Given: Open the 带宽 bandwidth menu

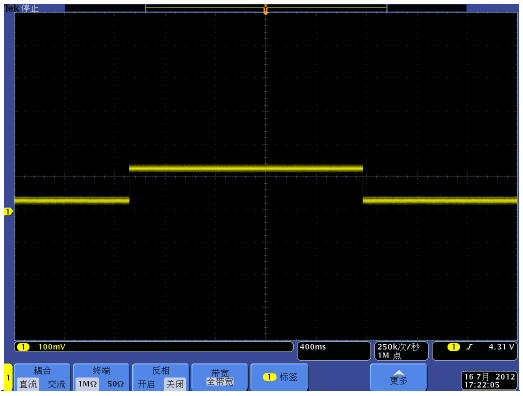Looking at the screenshot, I should tap(220, 377).
